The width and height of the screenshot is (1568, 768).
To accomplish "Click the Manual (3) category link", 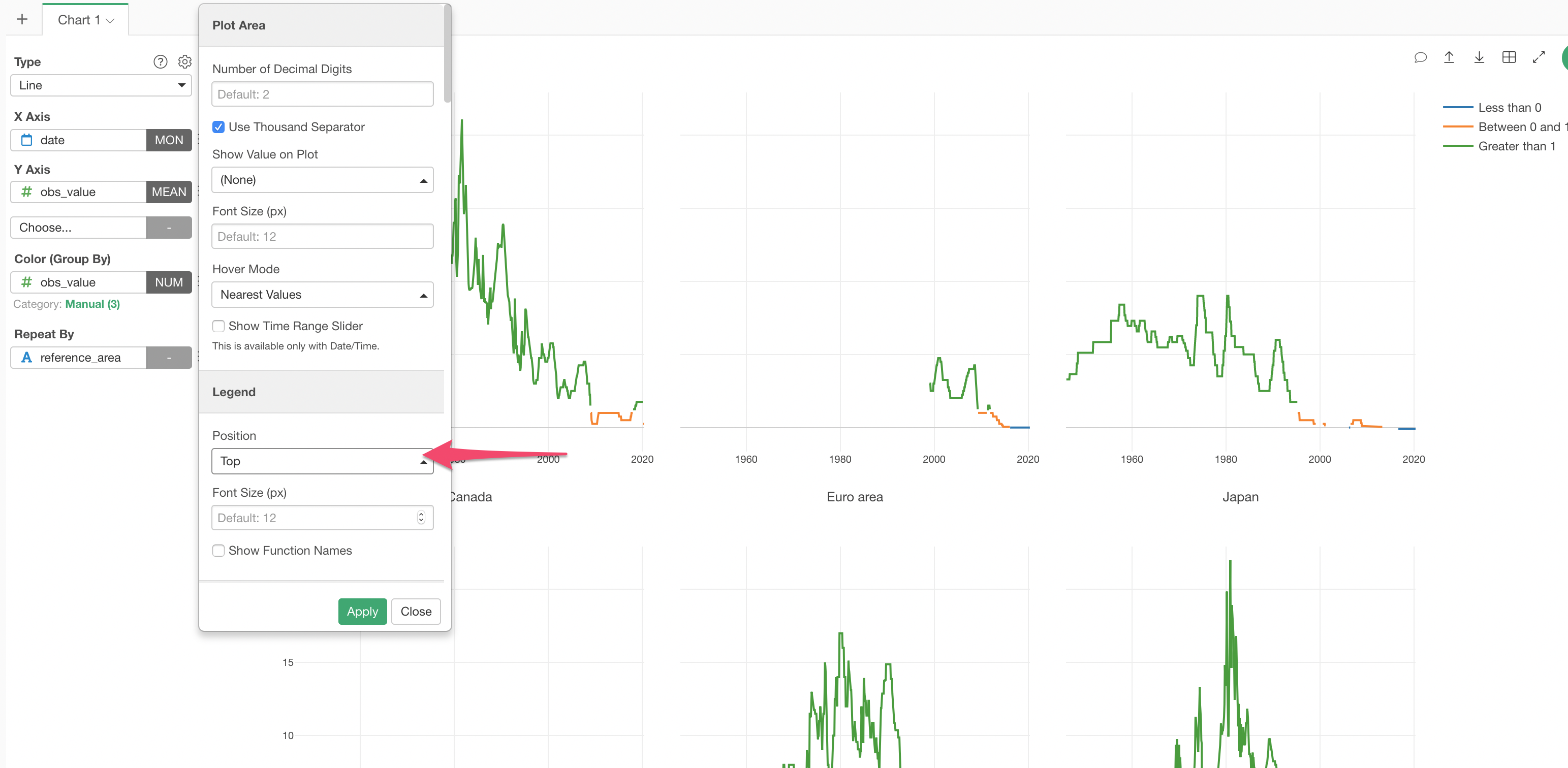I will (x=92, y=304).
